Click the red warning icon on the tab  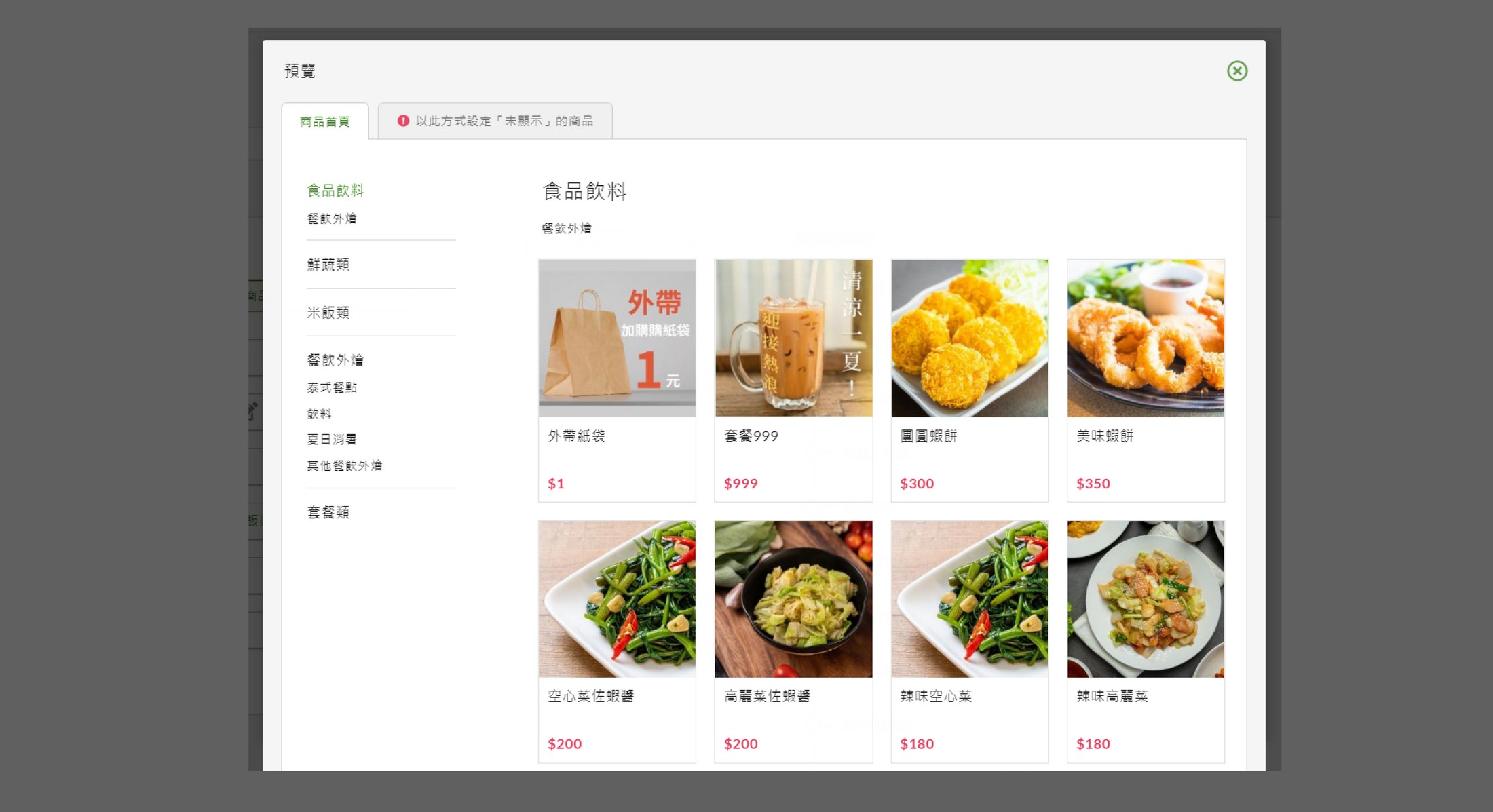point(403,121)
